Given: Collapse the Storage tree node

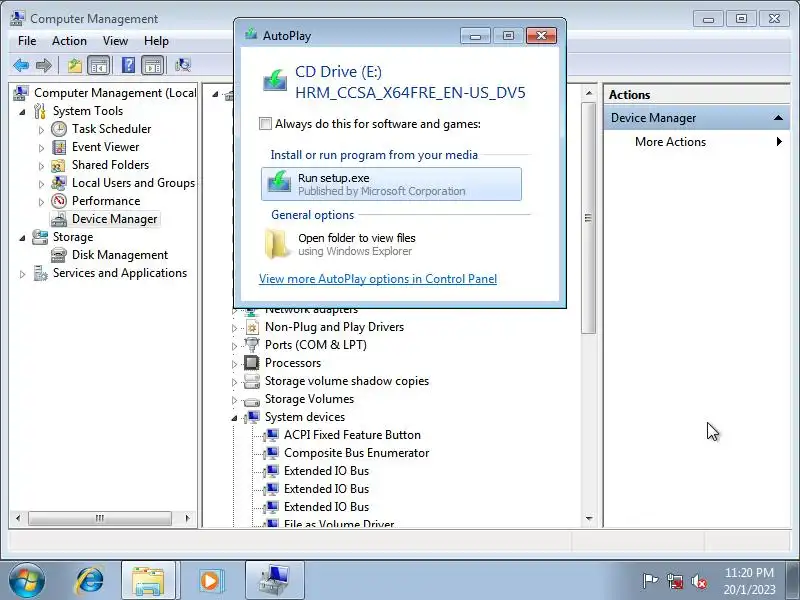Looking at the screenshot, I should point(22,237).
